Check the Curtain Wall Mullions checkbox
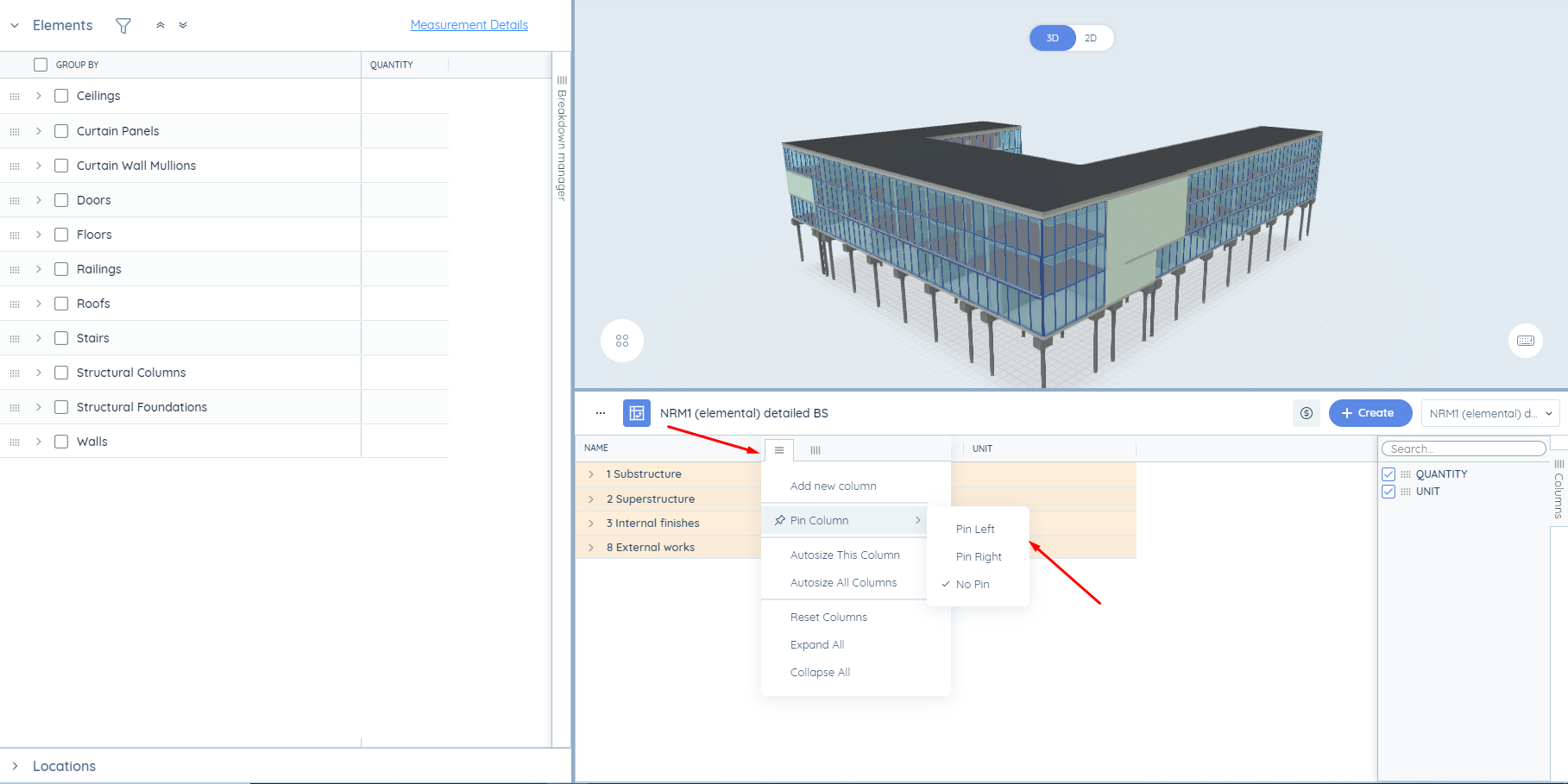The width and height of the screenshot is (1568, 784). click(x=61, y=166)
